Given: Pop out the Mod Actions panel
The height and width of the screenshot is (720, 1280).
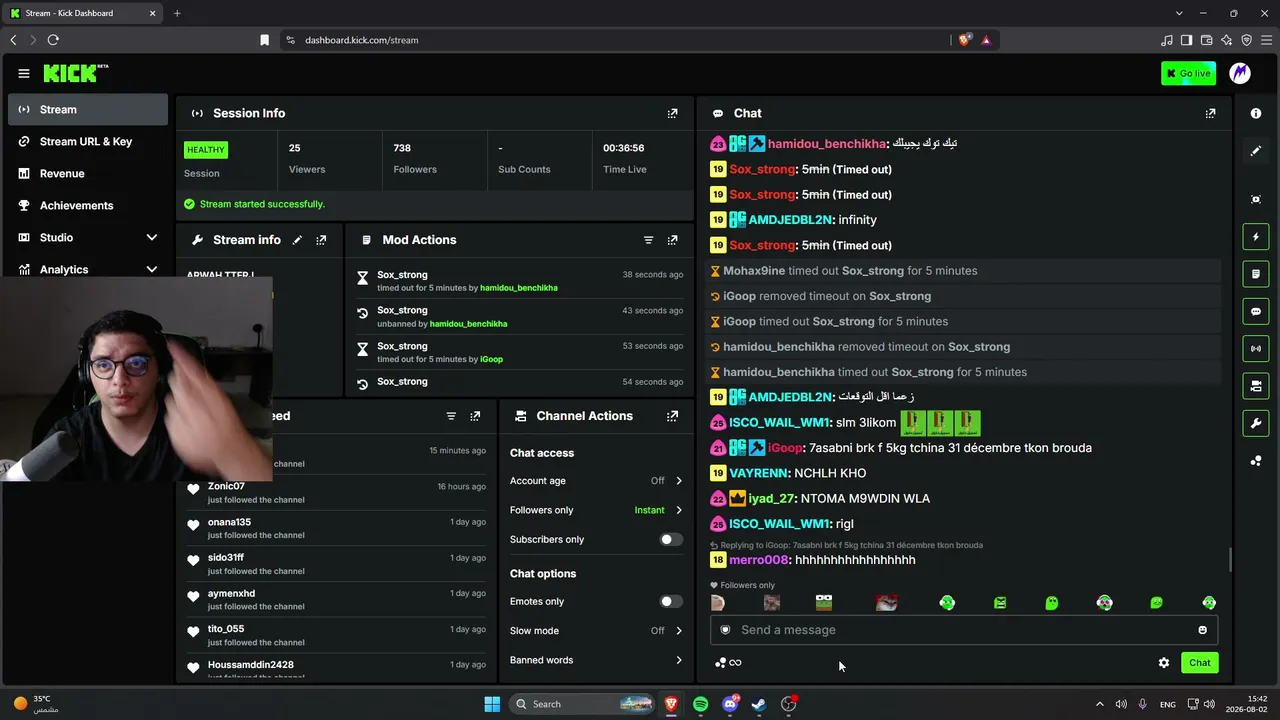Looking at the screenshot, I should pyautogui.click(x=672, y=240).
